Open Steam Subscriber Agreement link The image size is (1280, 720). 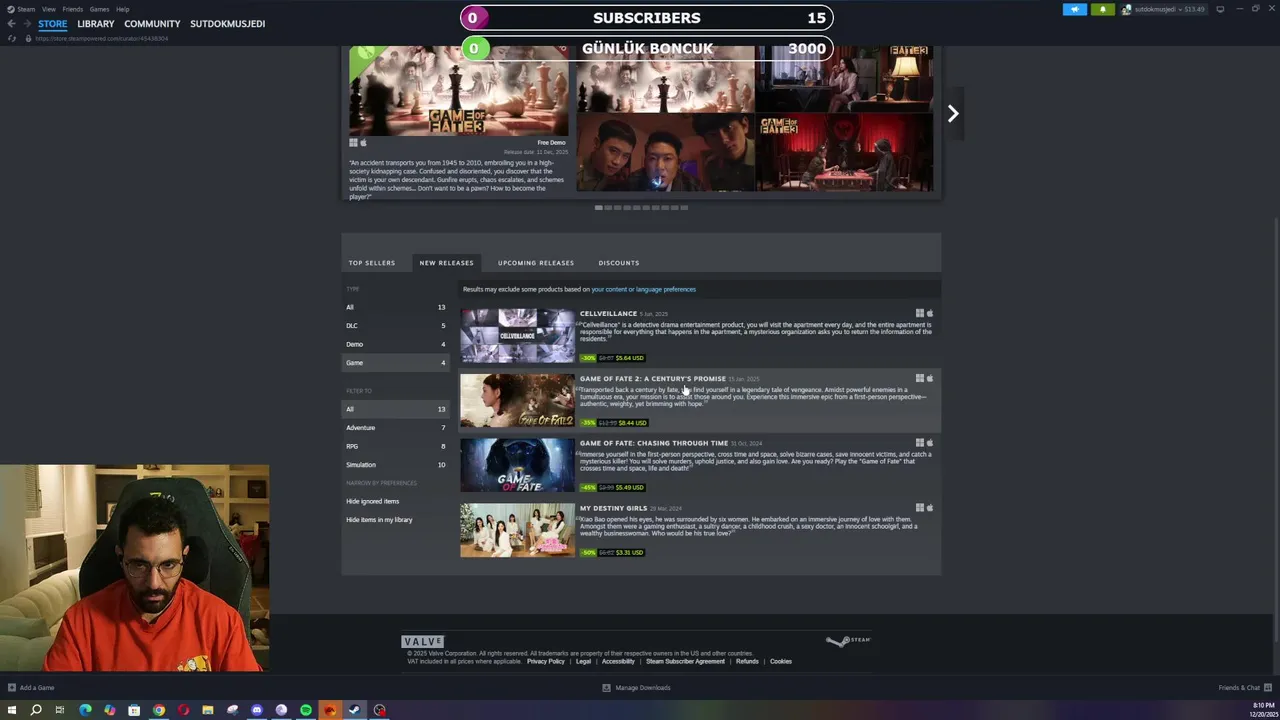(685, 662)
